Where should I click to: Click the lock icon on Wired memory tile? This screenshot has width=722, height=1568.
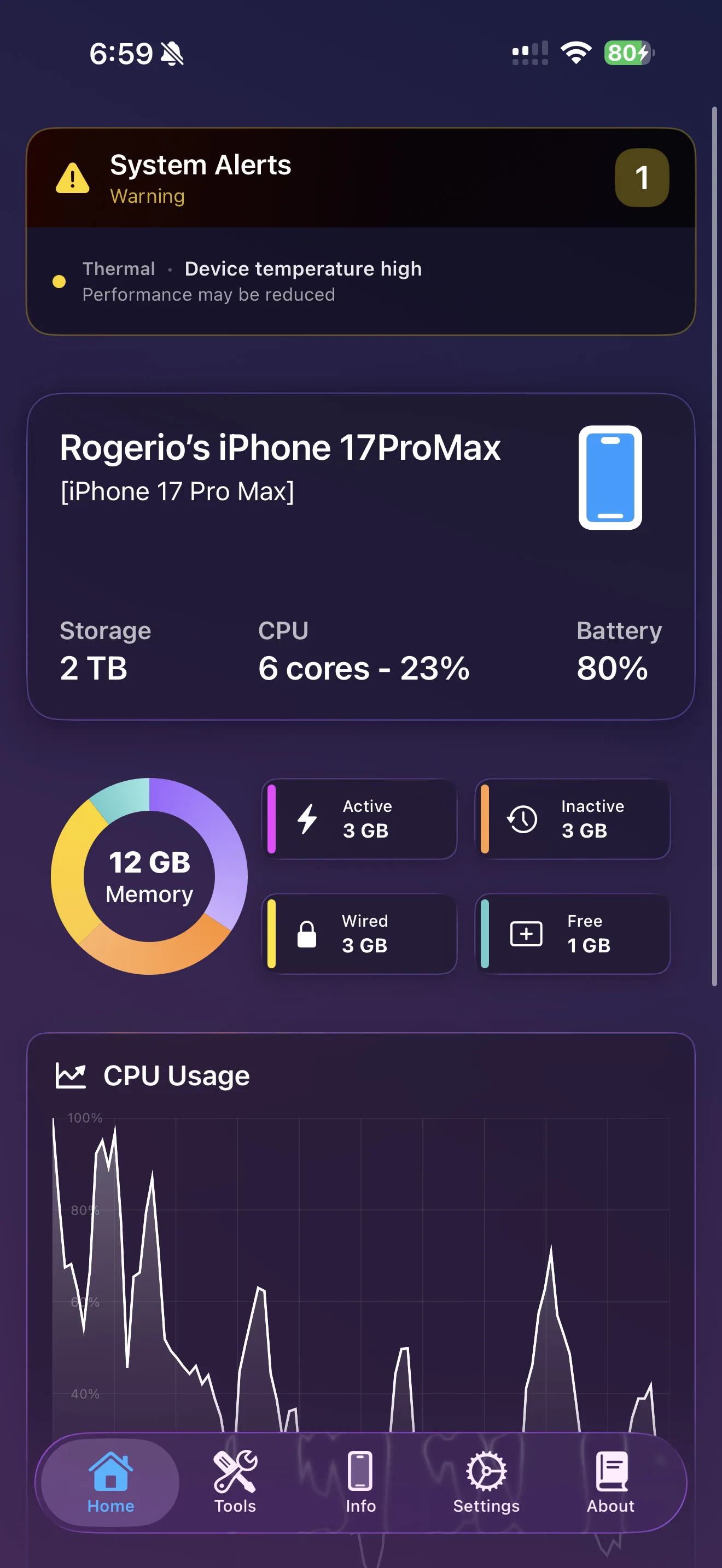[307, 933]
